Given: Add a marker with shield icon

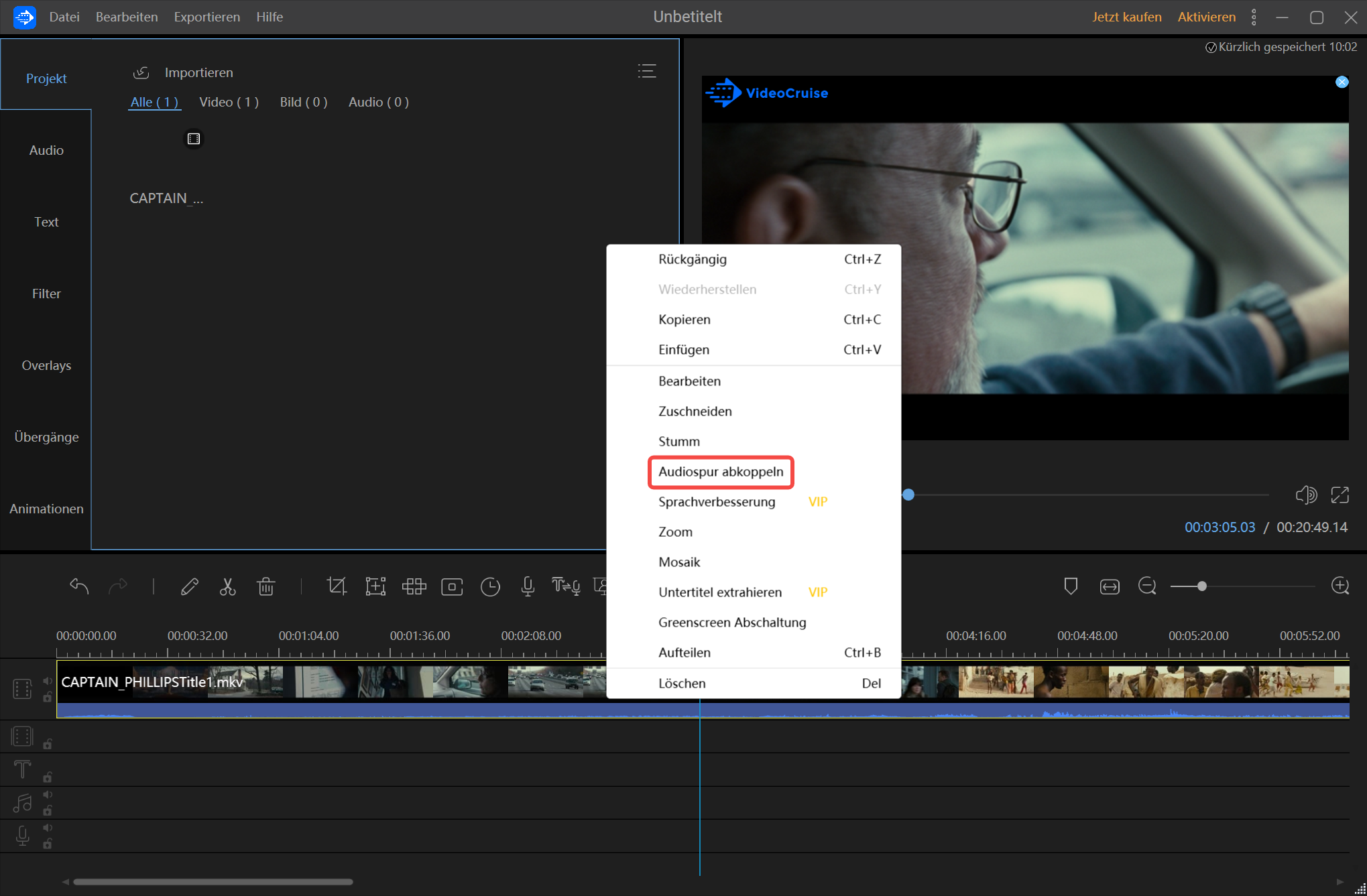Looking at the screenshot, I should [x=1071, y=586].
